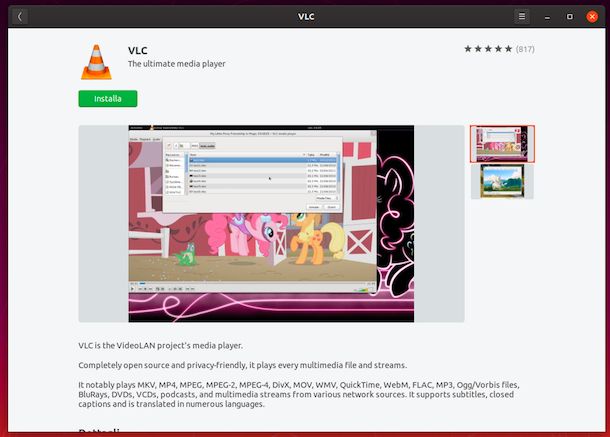Open the five-star rating reviews (817)
This screenshot has width=610, height=437.
(x=499, y=49)
